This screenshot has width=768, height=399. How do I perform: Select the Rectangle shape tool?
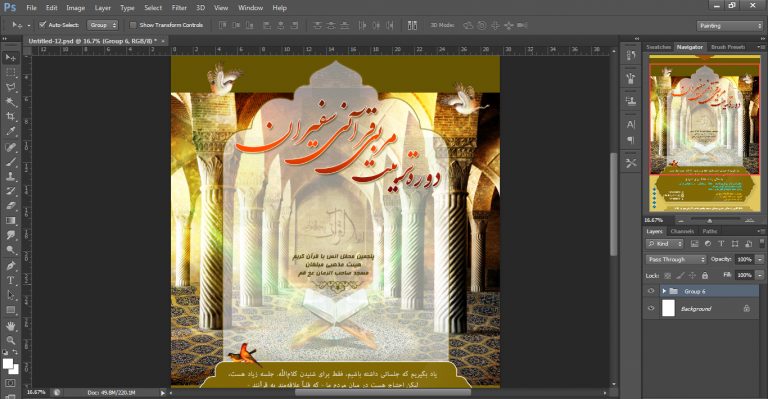pos(10,310)
